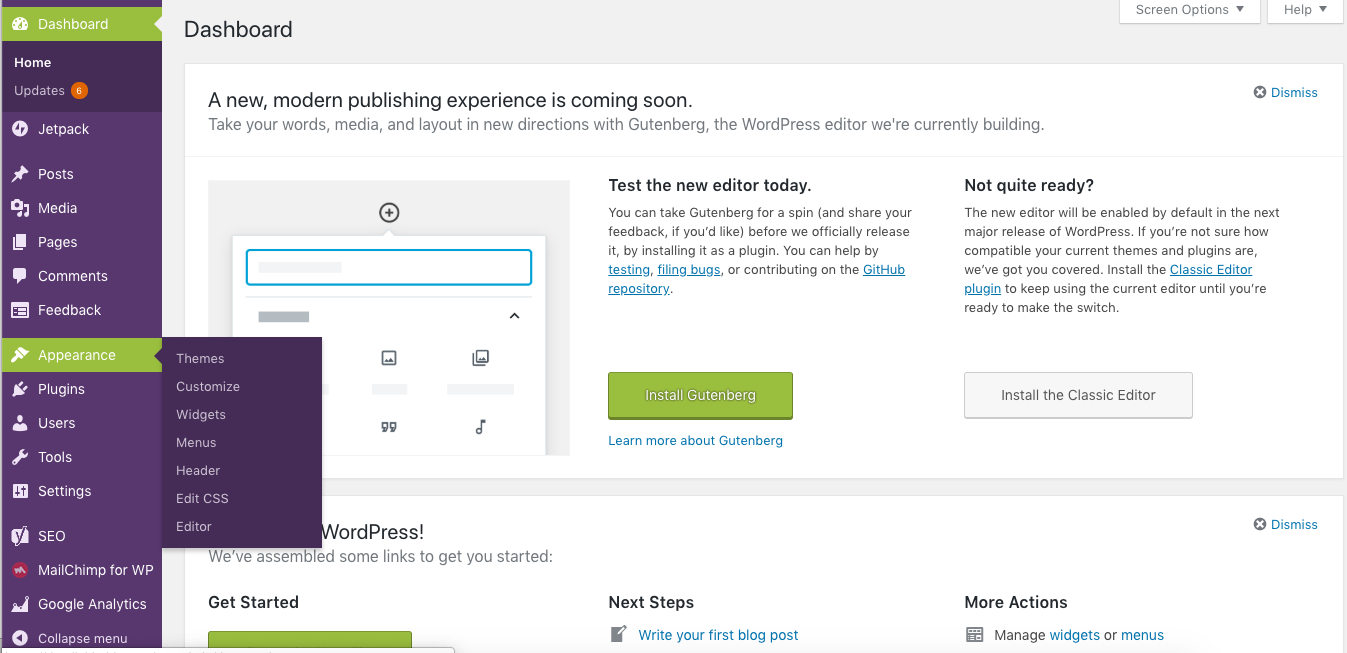The image size is (1347, 653).
Task: Click the search field in Gutenberg preview
Action: (x=389, y=267)
